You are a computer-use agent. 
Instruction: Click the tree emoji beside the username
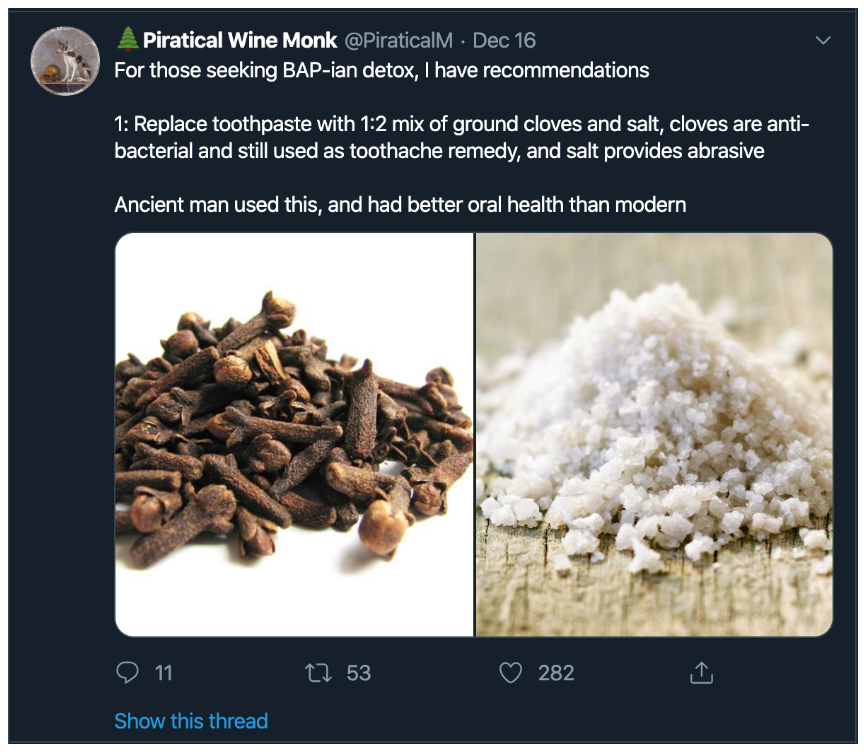(x=126, y=41)
